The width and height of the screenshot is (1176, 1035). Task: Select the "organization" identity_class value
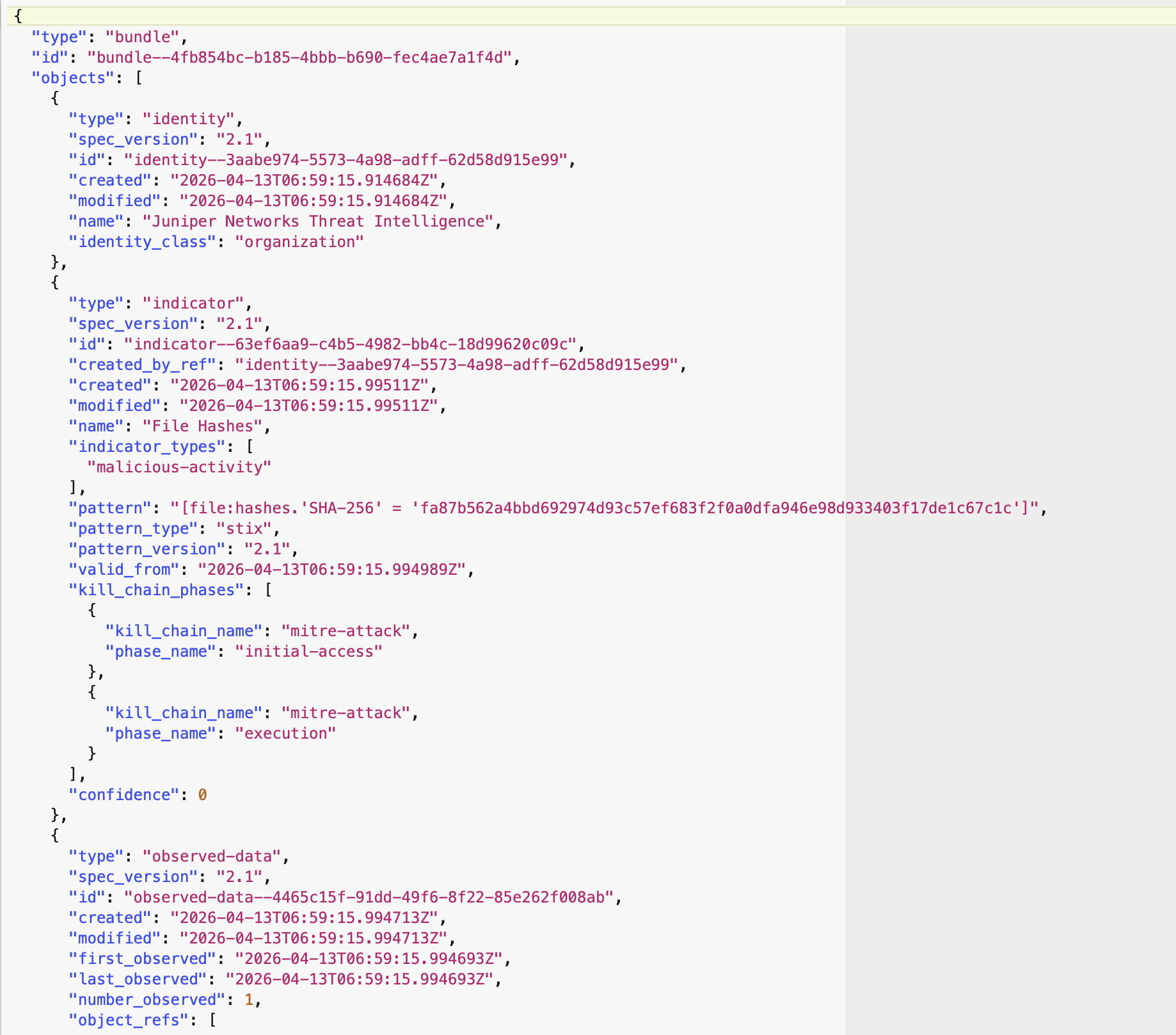tap(298, 241)
